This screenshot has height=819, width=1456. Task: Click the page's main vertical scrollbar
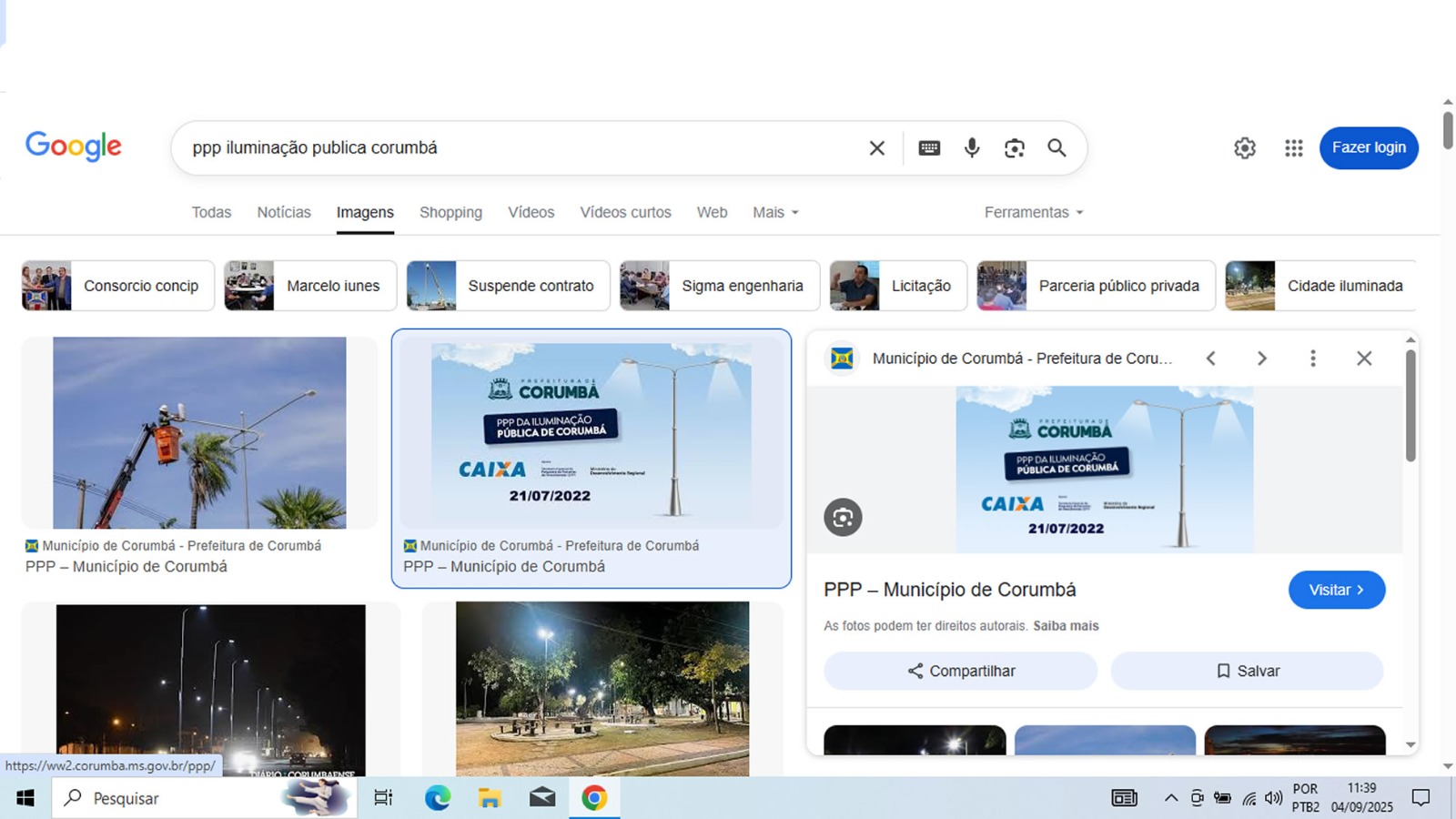tap(1448, 129)
